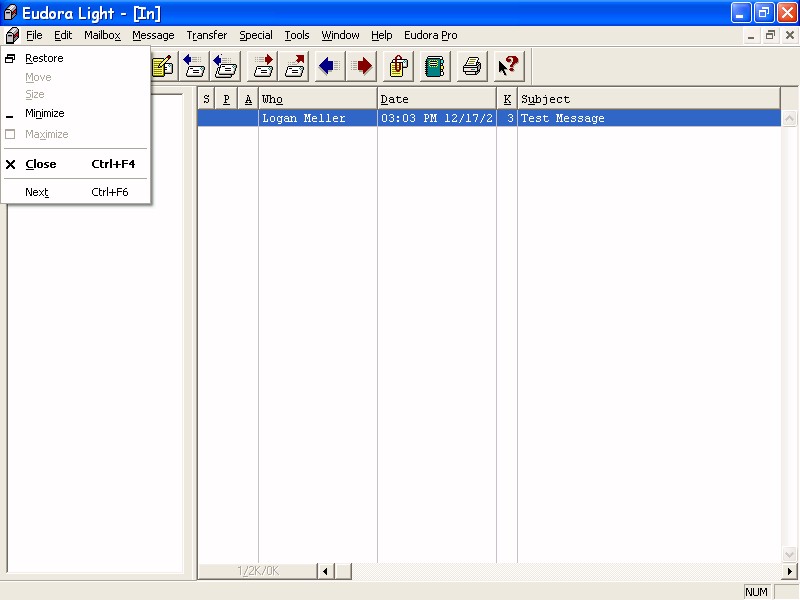Screen dimensions: 800x600
Task: Click the Test Message subject cell
Action: (x=649, y=118)
